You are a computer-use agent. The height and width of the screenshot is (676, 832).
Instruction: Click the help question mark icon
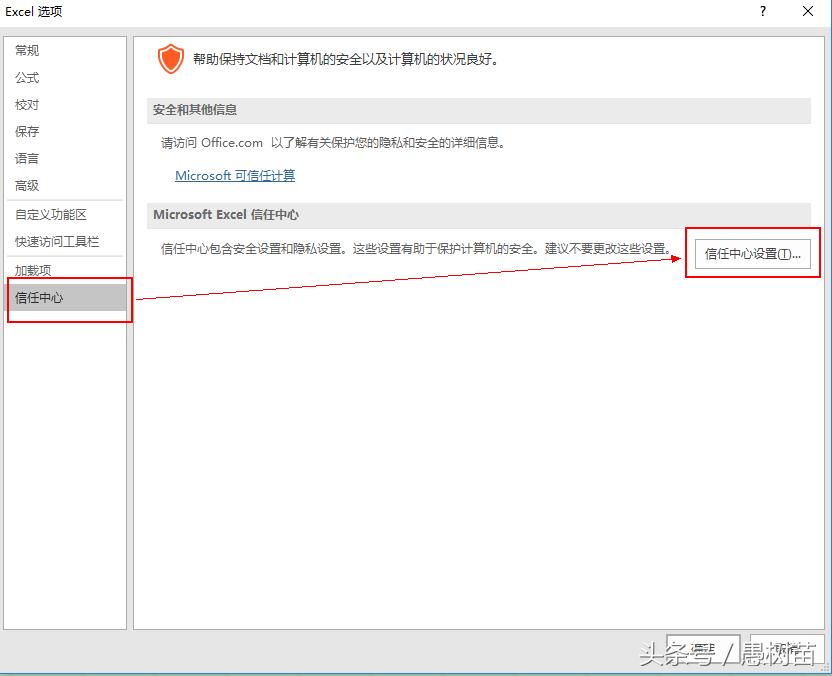(762, 12)
